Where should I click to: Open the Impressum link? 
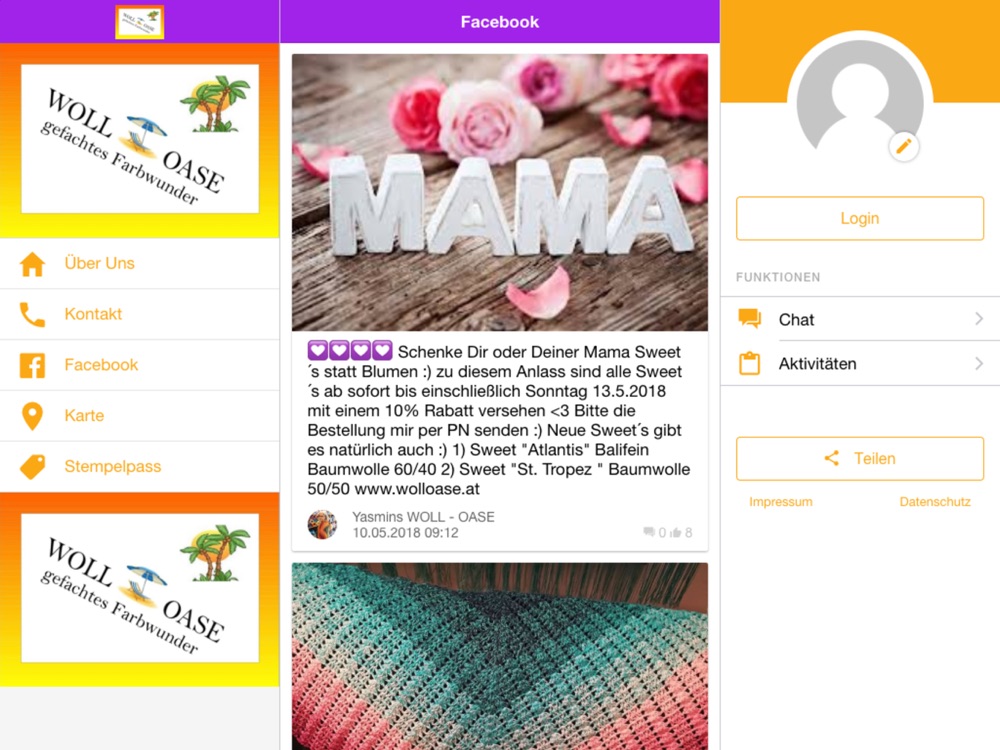point(781,502)
